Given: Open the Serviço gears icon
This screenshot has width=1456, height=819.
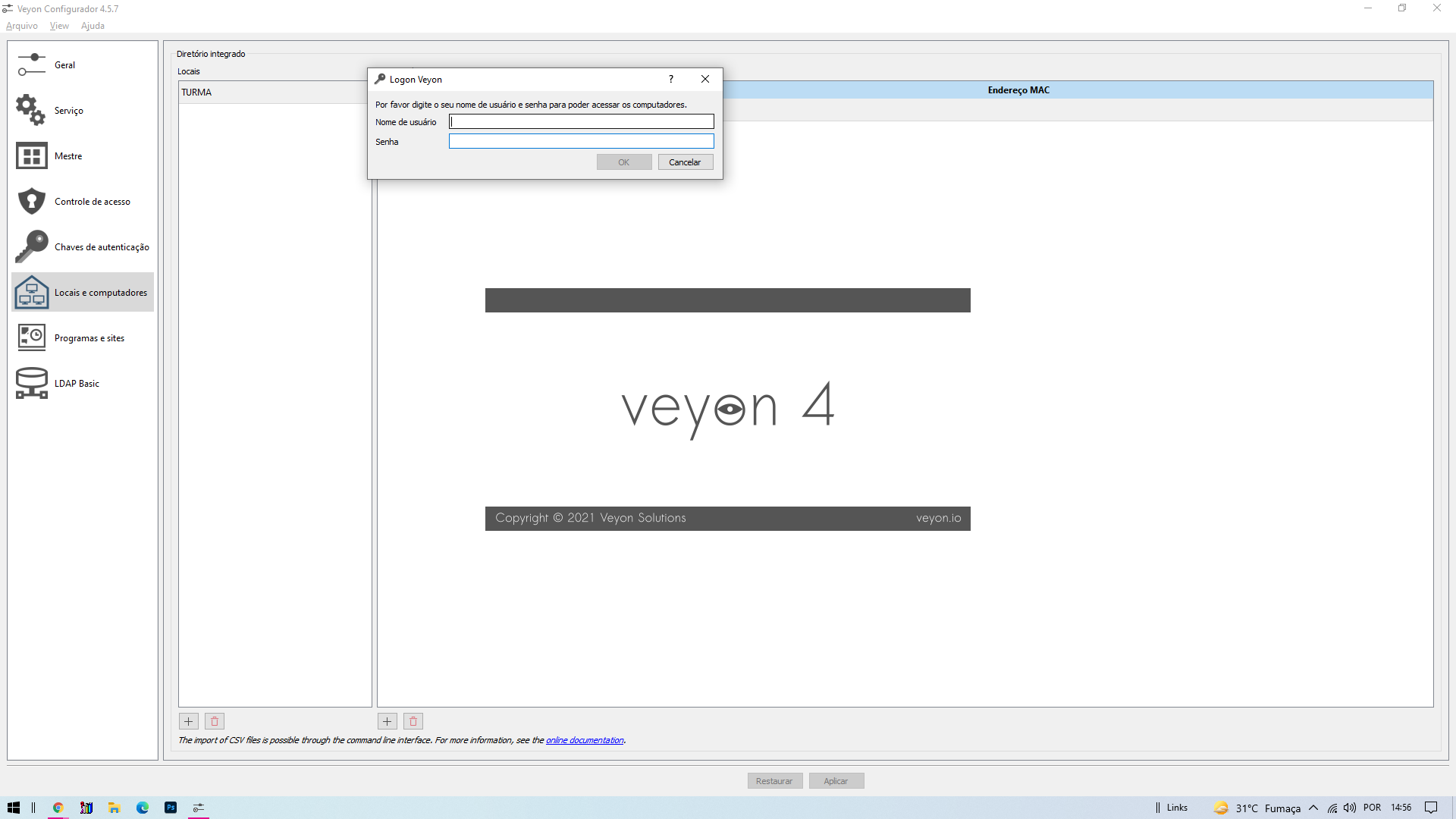Looking at the screenshot, I should click(31, 110).
